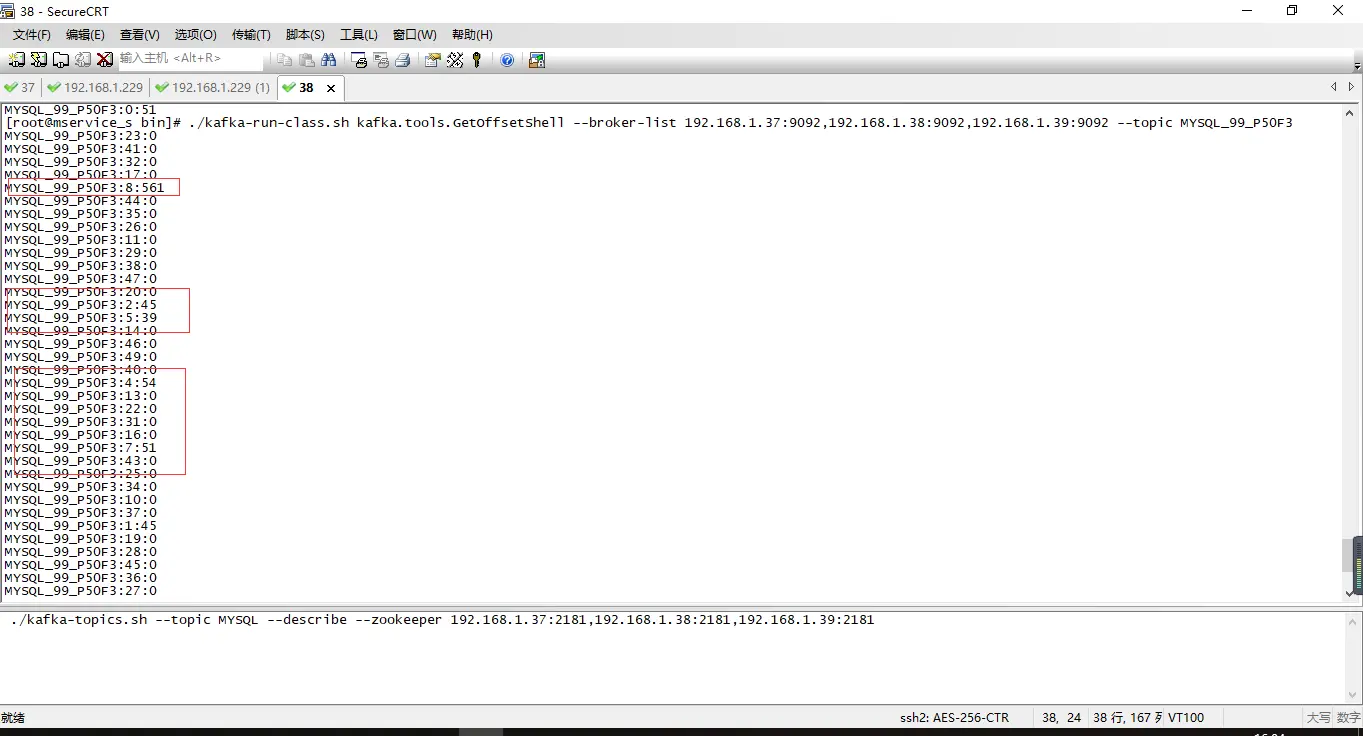Open the 编辑(E) menu
The width and height of the screenshot is (1363, 736).
point(85,35)
